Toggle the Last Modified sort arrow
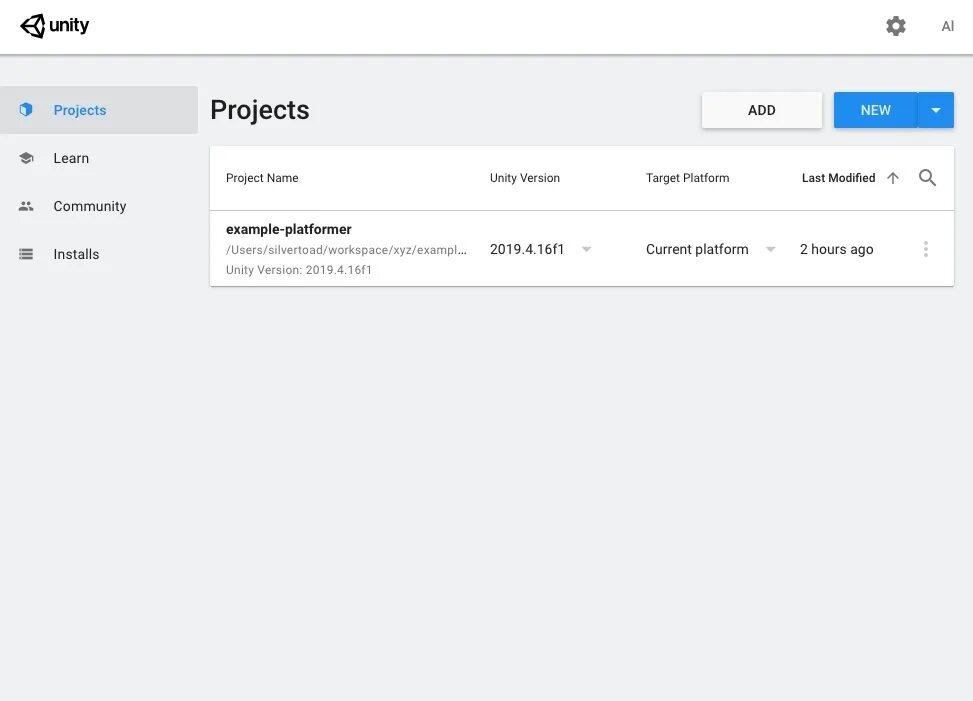Image resolution: width=973 pixels, height=701 pixels. 892,178
